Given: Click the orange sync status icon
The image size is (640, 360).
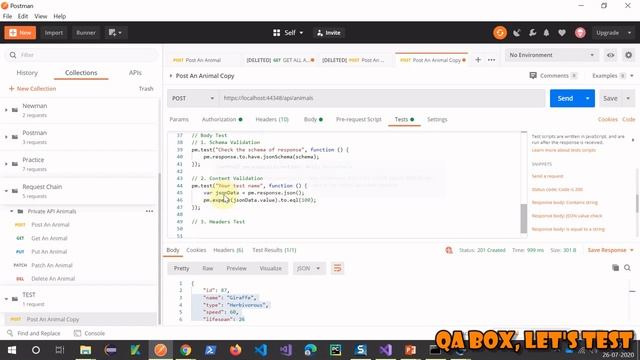Looking at the screenshot, I should (500, 33).
